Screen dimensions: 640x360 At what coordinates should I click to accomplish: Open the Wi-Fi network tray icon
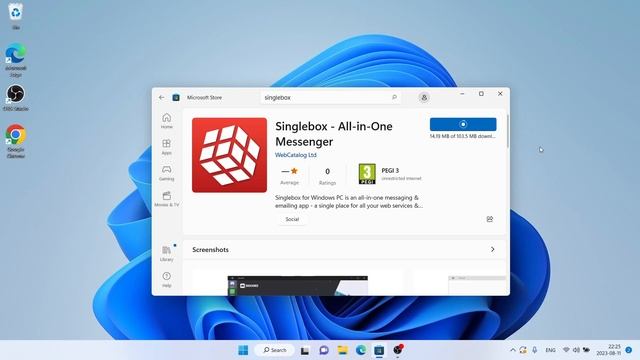pos(566,350)
